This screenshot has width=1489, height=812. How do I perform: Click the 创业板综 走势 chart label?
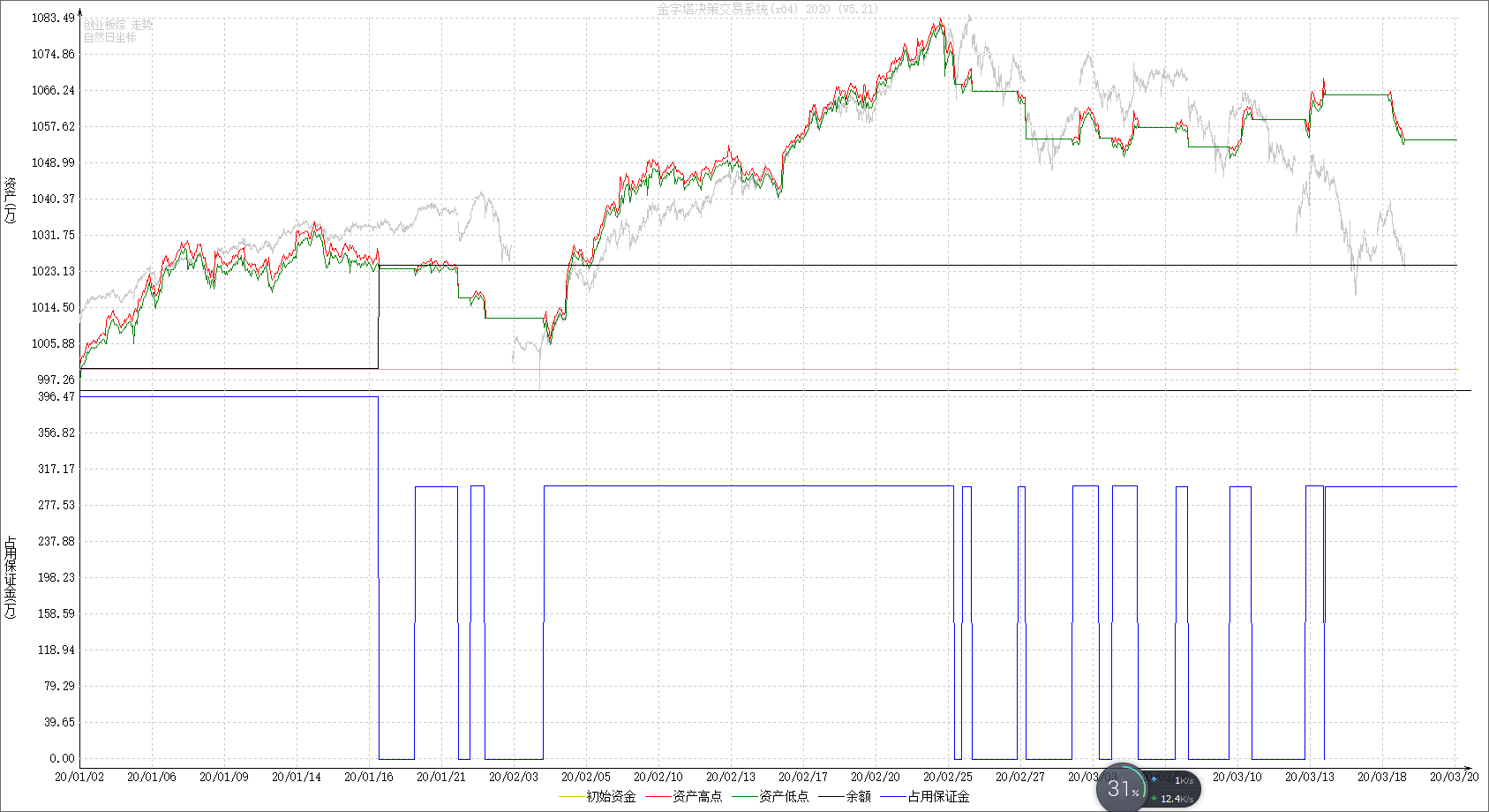coord(118,25)
